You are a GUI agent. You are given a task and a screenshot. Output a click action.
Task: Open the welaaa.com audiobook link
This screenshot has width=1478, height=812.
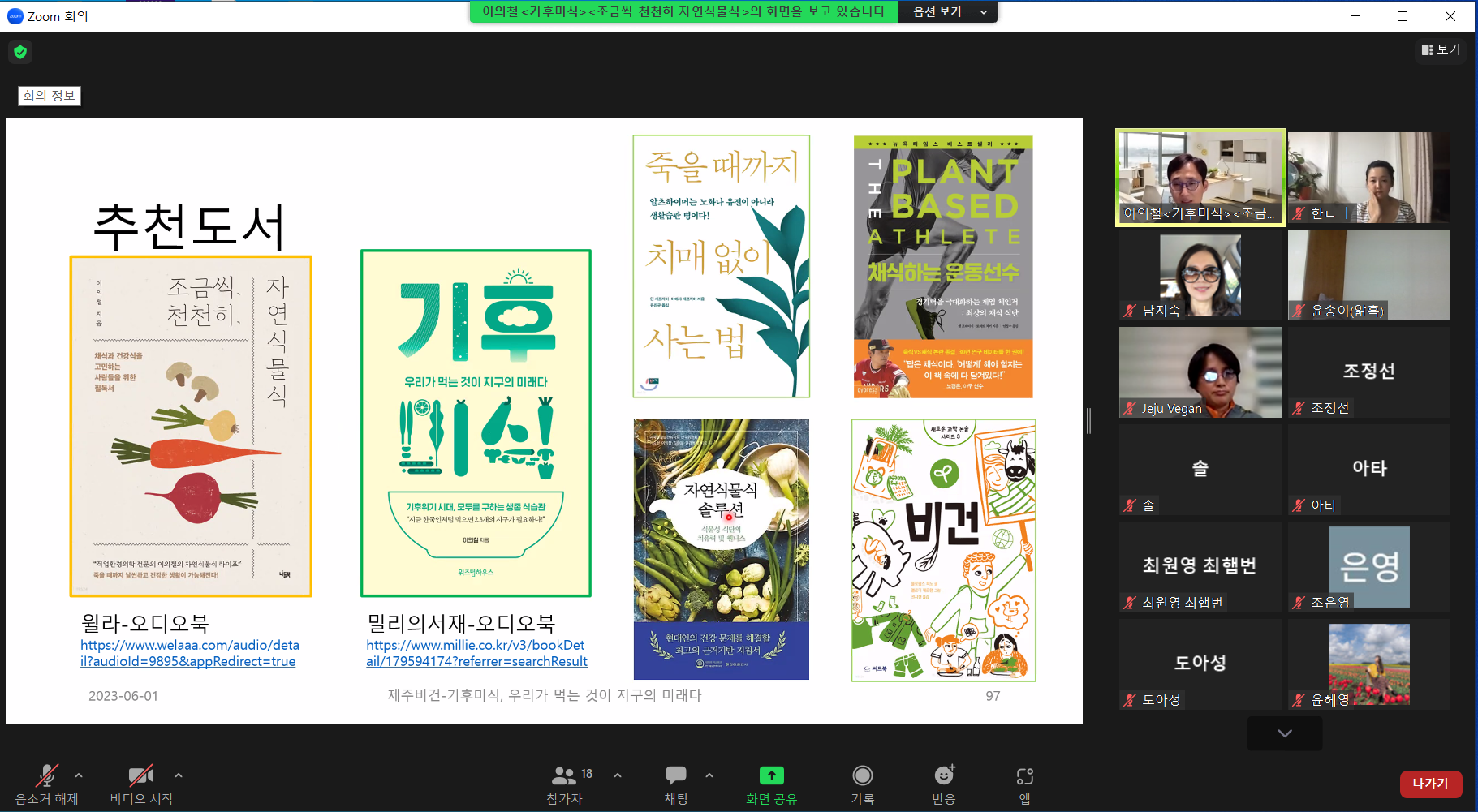click(190, 653)
